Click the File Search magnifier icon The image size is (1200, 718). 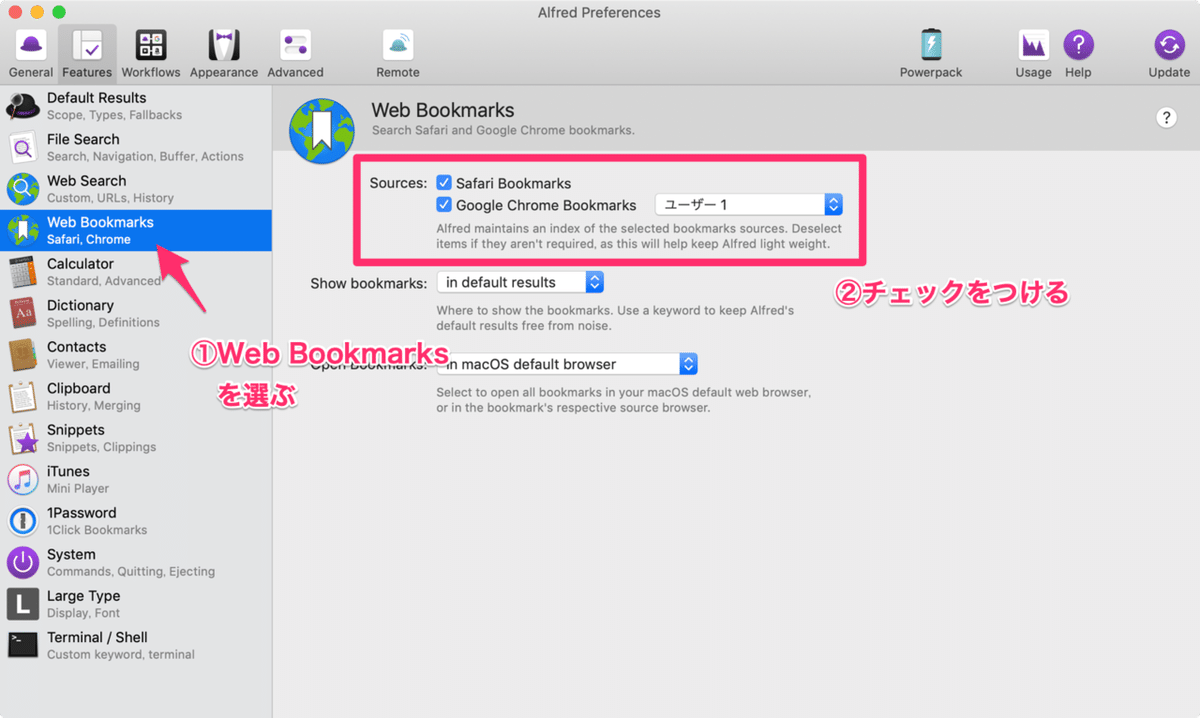pyautogui.click(x=23, y=147)
